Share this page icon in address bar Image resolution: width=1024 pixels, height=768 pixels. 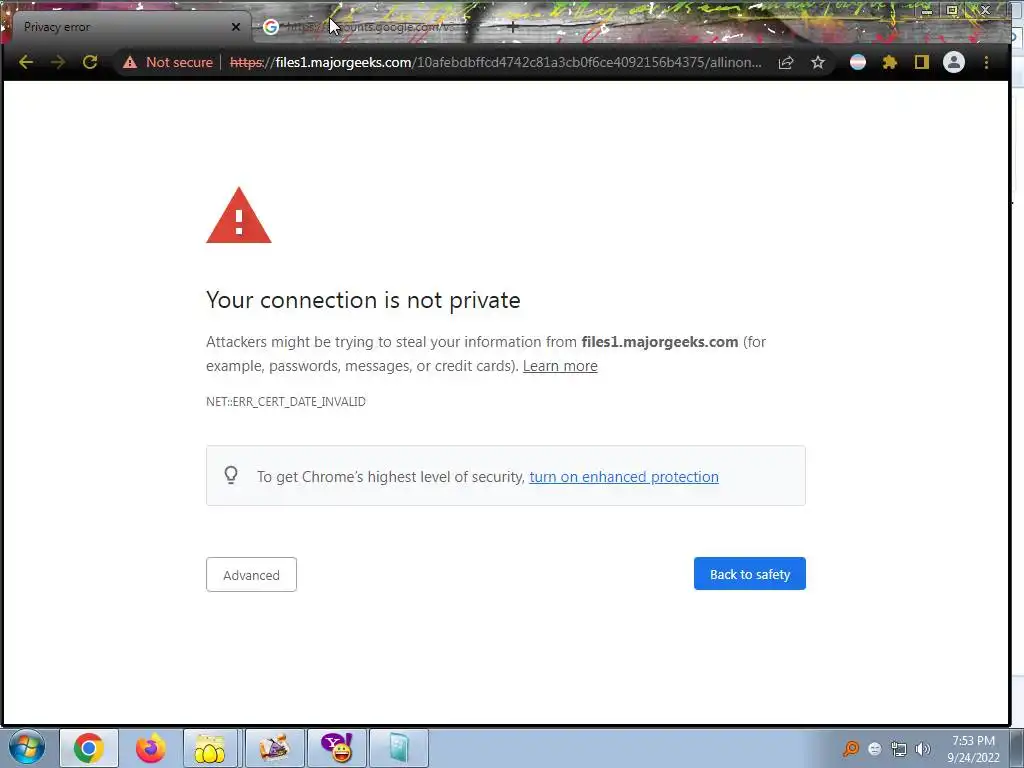786,62
